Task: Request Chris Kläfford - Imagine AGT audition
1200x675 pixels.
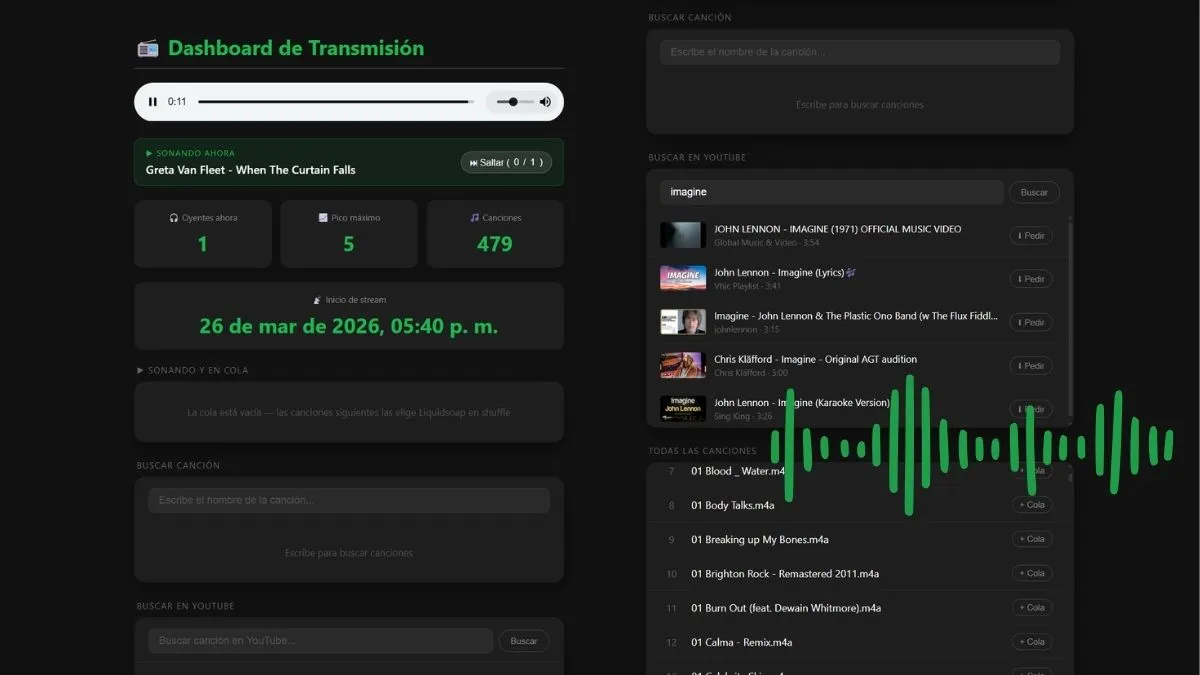Action: pyautogui.click(x=1031, y=365)
